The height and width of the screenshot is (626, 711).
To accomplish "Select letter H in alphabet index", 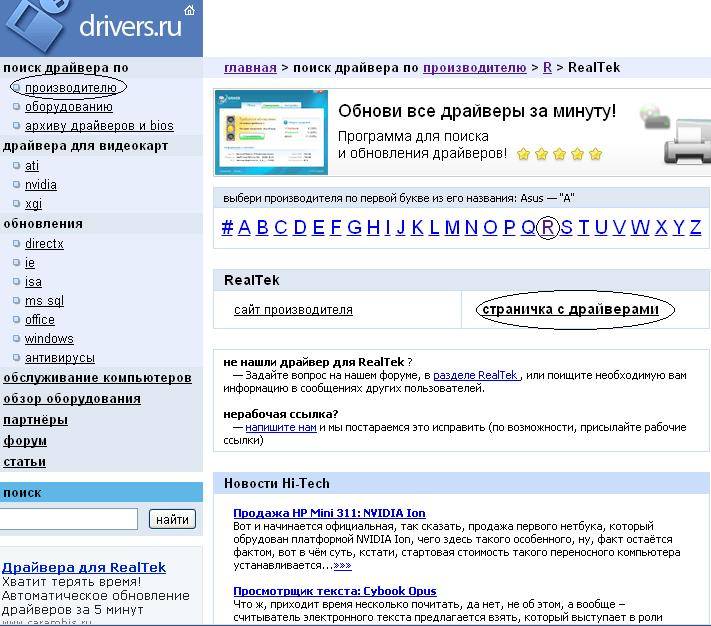I will click(373, 227).
